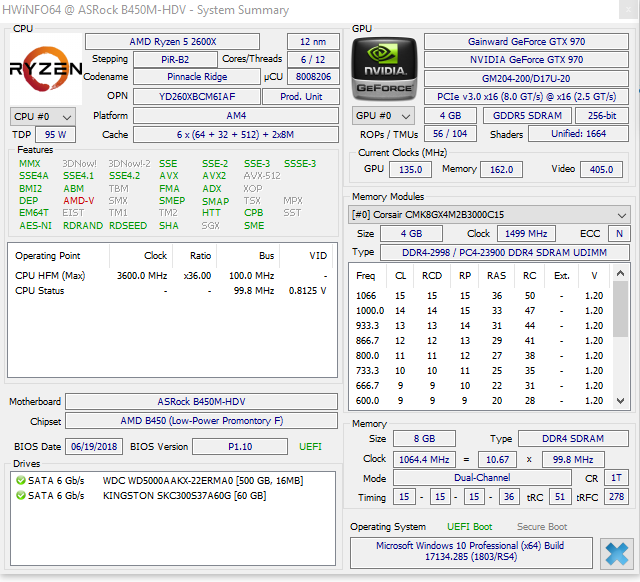
Task: Click the tRFC 278 field
Action: (x=616, y=497)
